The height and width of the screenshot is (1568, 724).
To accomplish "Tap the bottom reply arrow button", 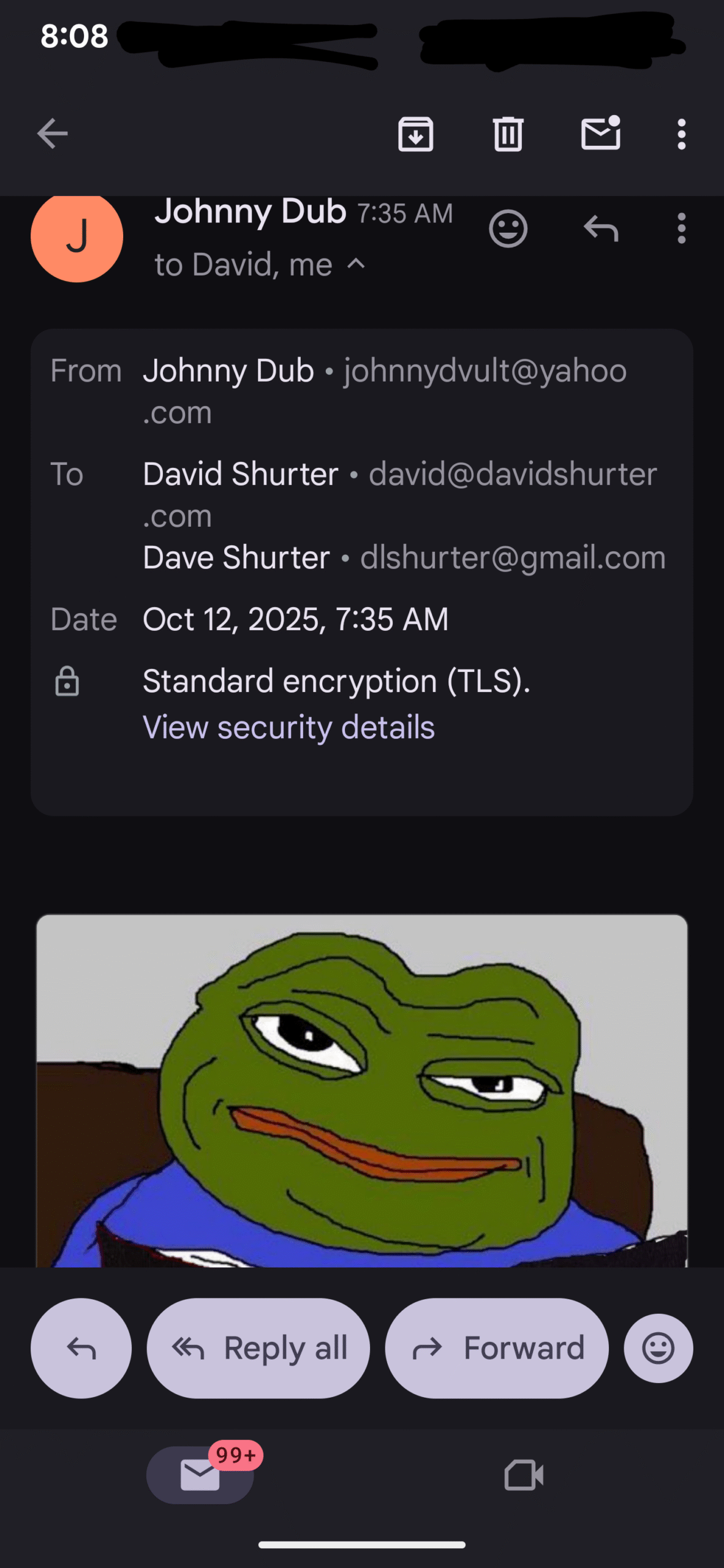I will [x=81, y=1348].
